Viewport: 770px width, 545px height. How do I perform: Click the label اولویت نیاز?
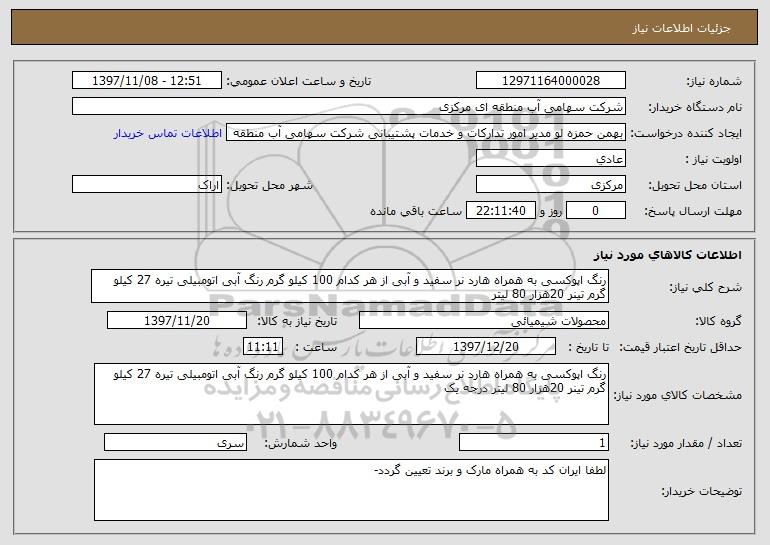pyautogui.click(x=713, y=160)
